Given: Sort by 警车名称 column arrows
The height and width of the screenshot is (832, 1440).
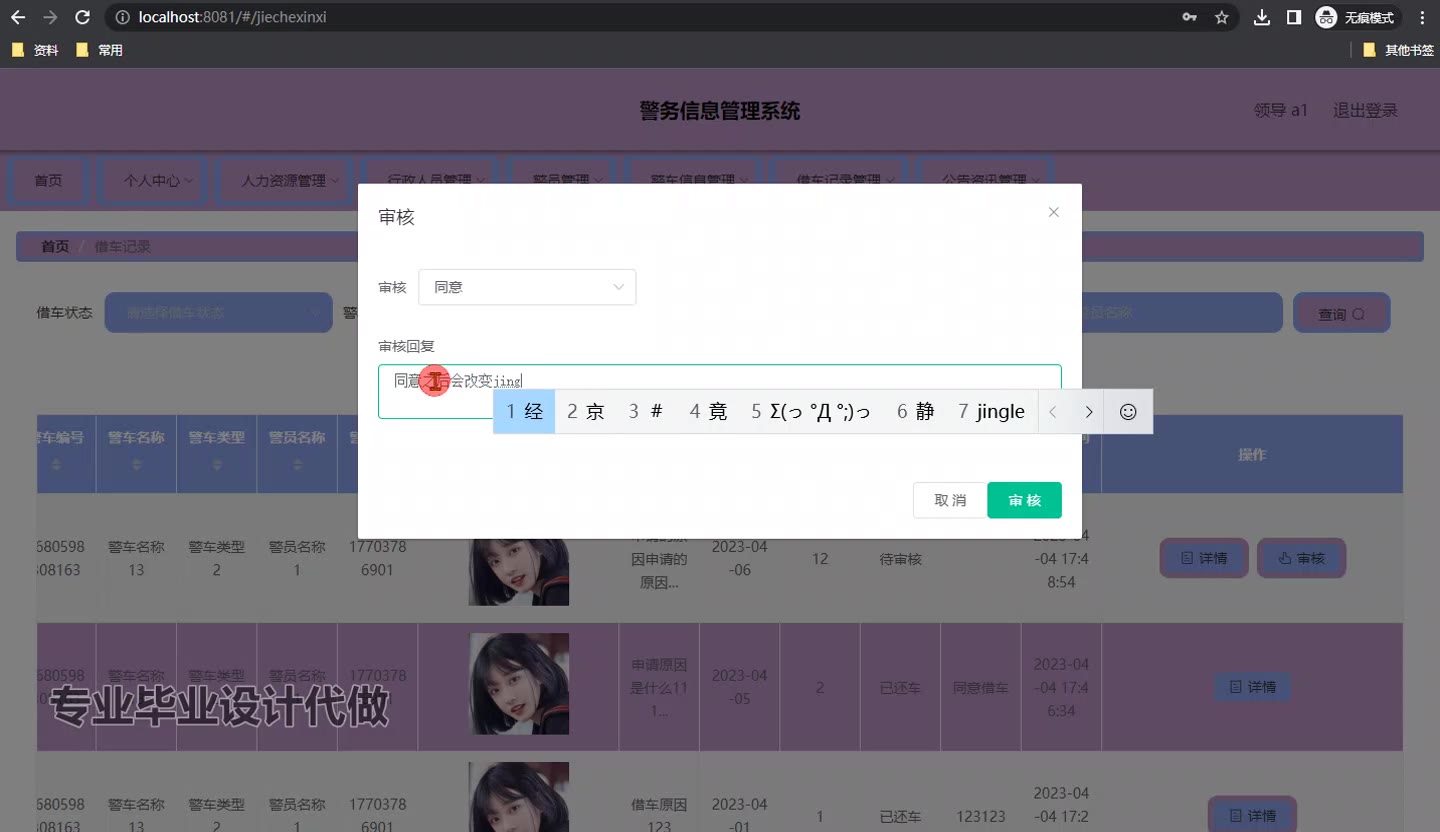Looking at the screenshot, I should [136, 465].
